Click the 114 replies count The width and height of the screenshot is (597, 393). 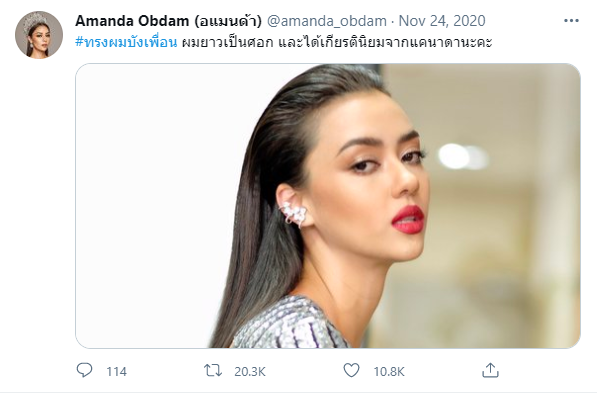(116, 371)
